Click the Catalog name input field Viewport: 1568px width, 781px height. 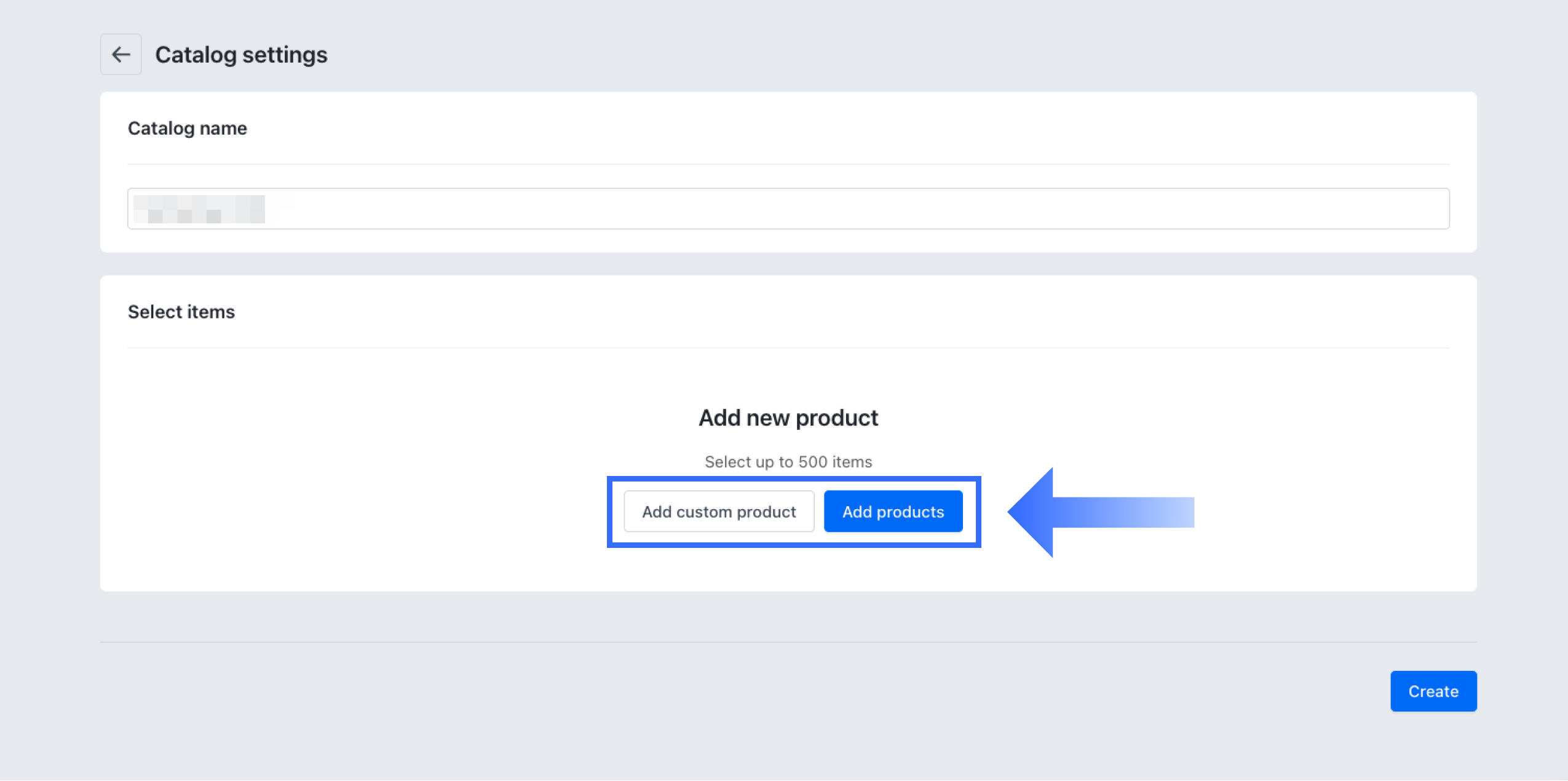click(x=787, y=209)
